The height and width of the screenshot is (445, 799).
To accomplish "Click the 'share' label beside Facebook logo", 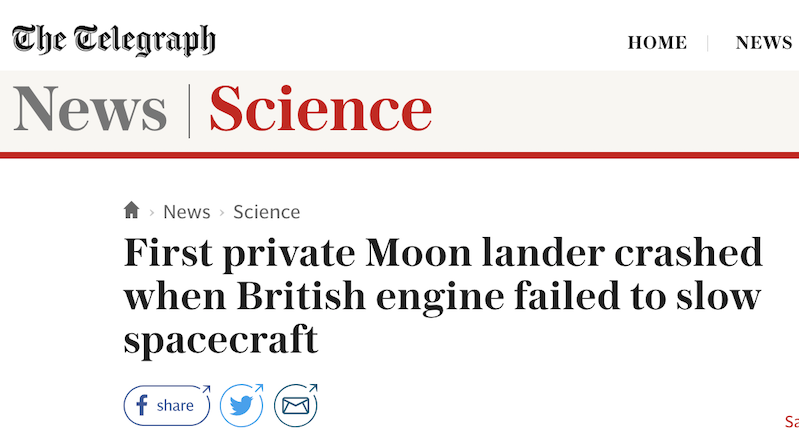I will 176,405.
